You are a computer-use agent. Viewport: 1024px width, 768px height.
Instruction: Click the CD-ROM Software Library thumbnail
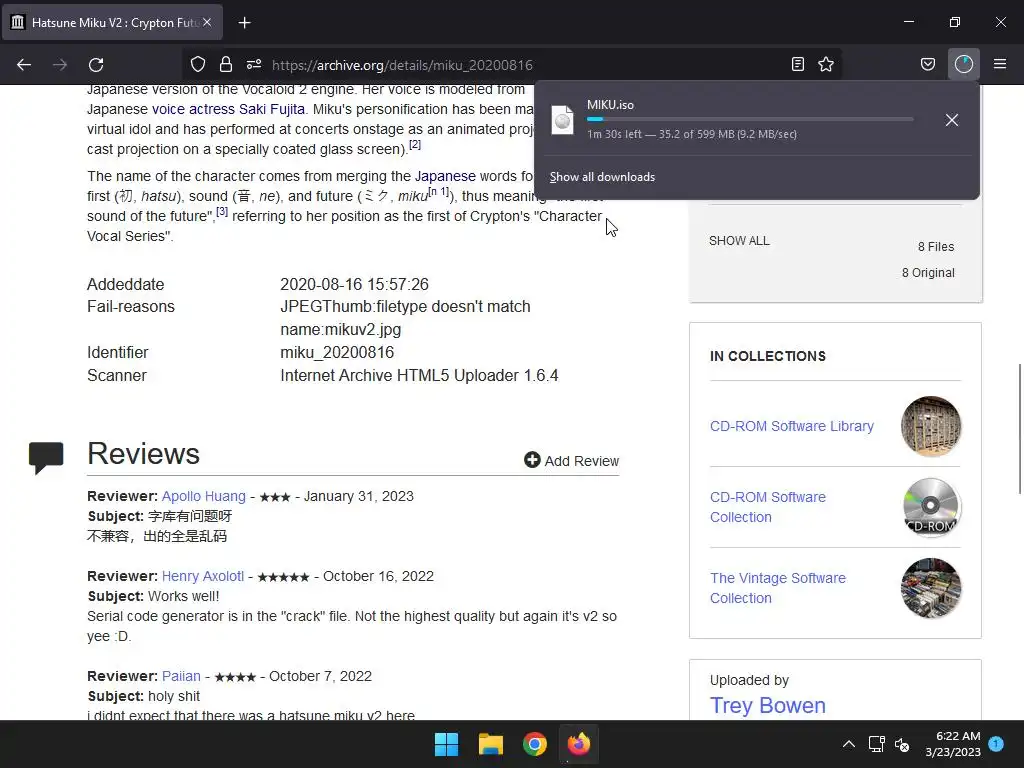tap(931, 426)
